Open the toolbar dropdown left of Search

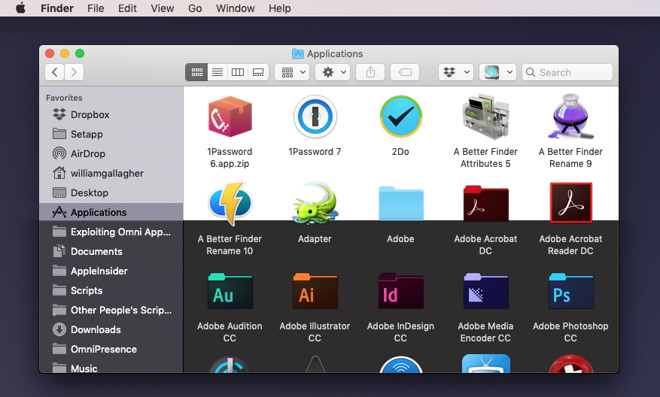(x=498, y=72)
